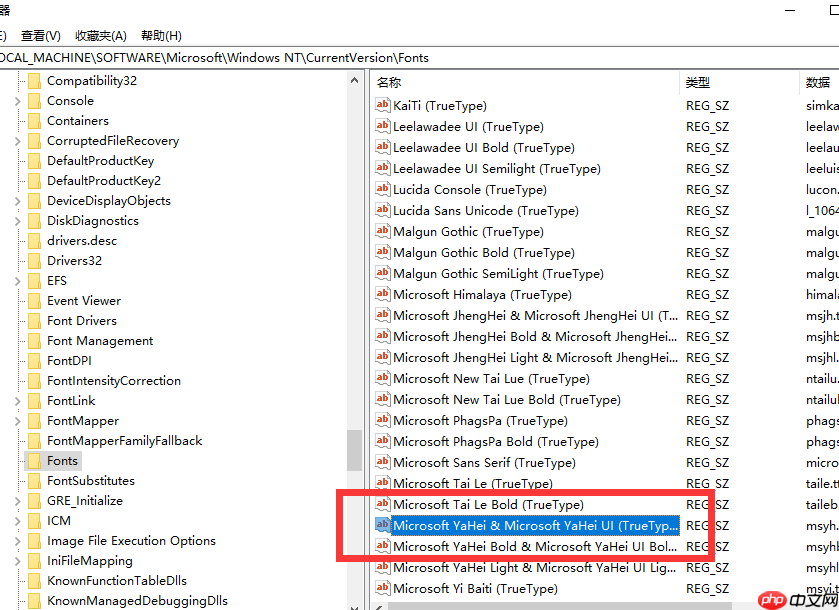Click the tree pane vertical scrollbar thumb
839x610 pixels.
click(354, 450)
